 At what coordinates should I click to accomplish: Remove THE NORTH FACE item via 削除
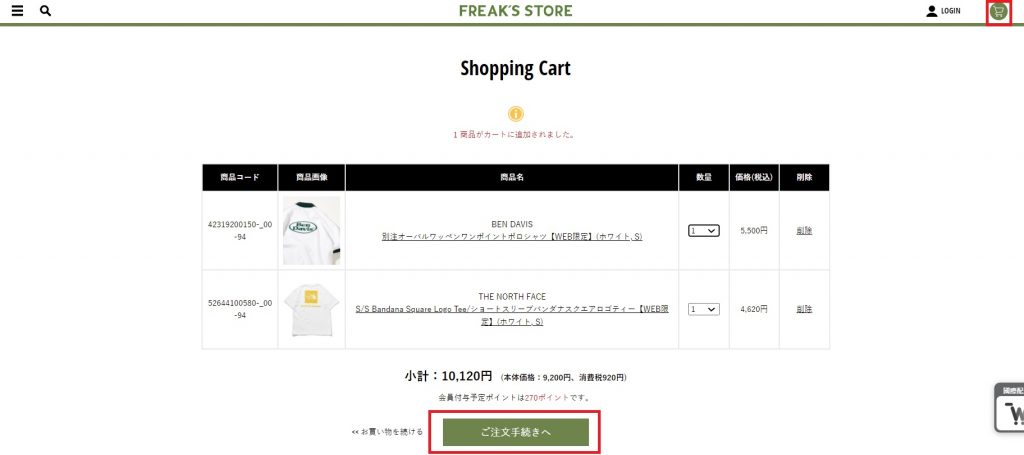[x=804, y=310]
